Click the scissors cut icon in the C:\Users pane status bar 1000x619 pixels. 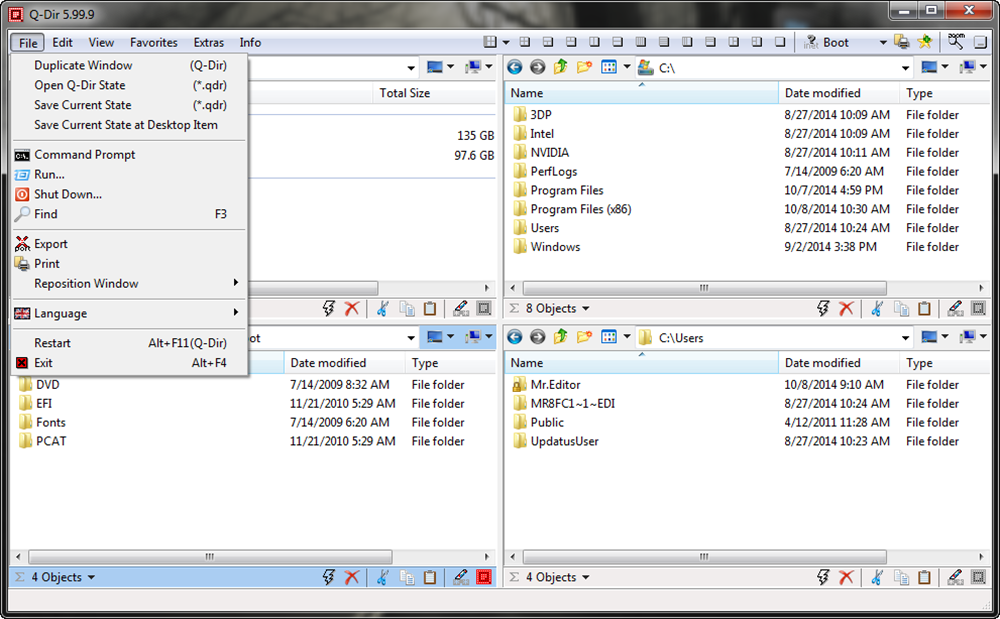pyautogui.click(x=878, y=578)
